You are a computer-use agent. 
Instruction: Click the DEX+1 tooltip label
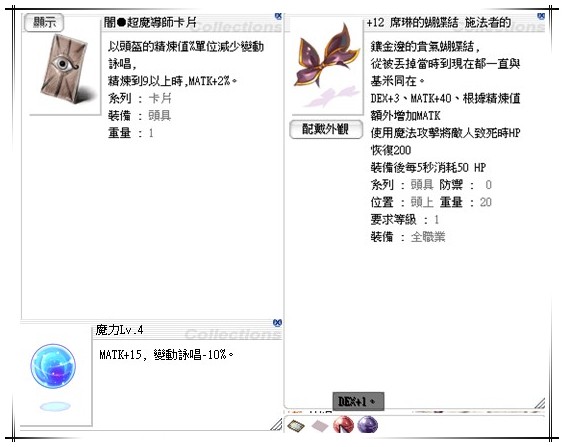[x=357, y=401]
